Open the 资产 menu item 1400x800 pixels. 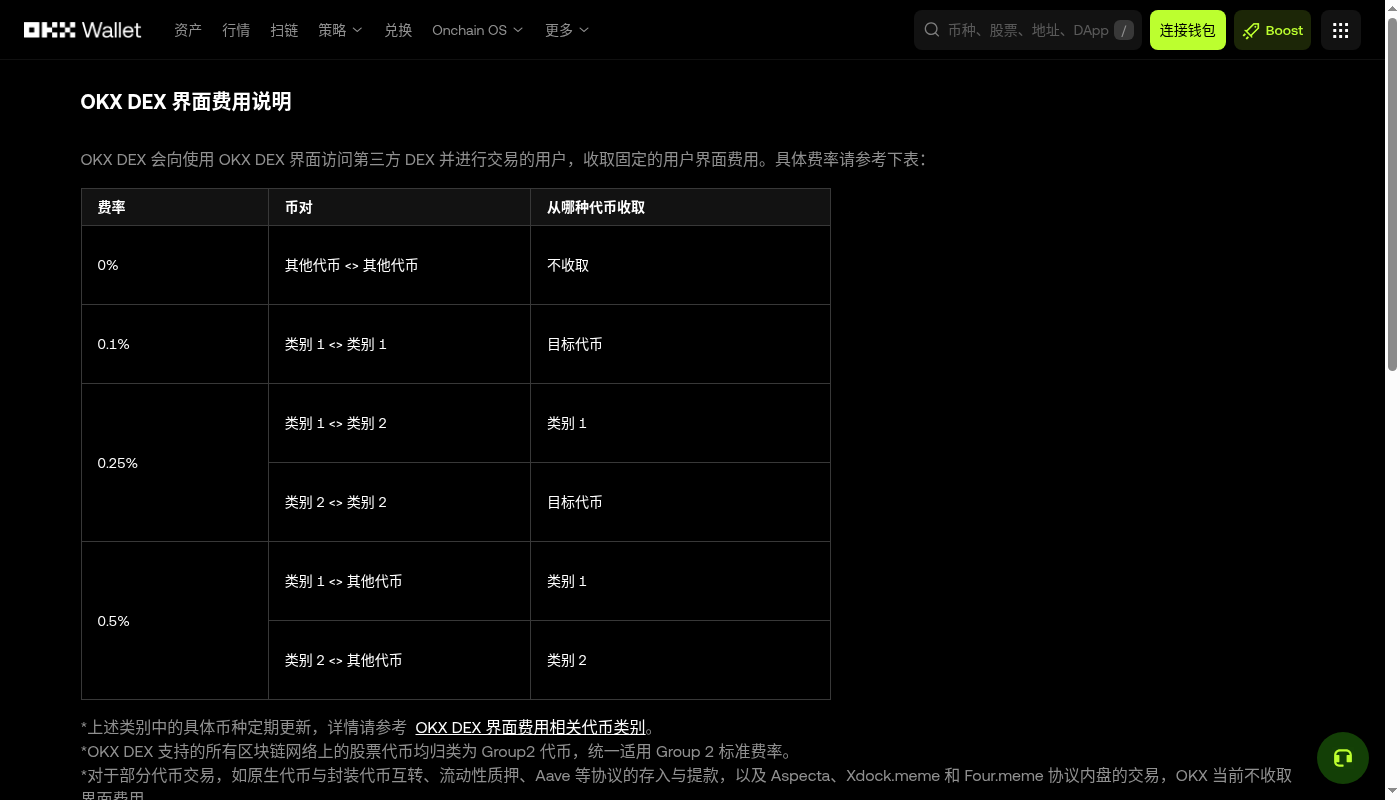coord(188,30)
